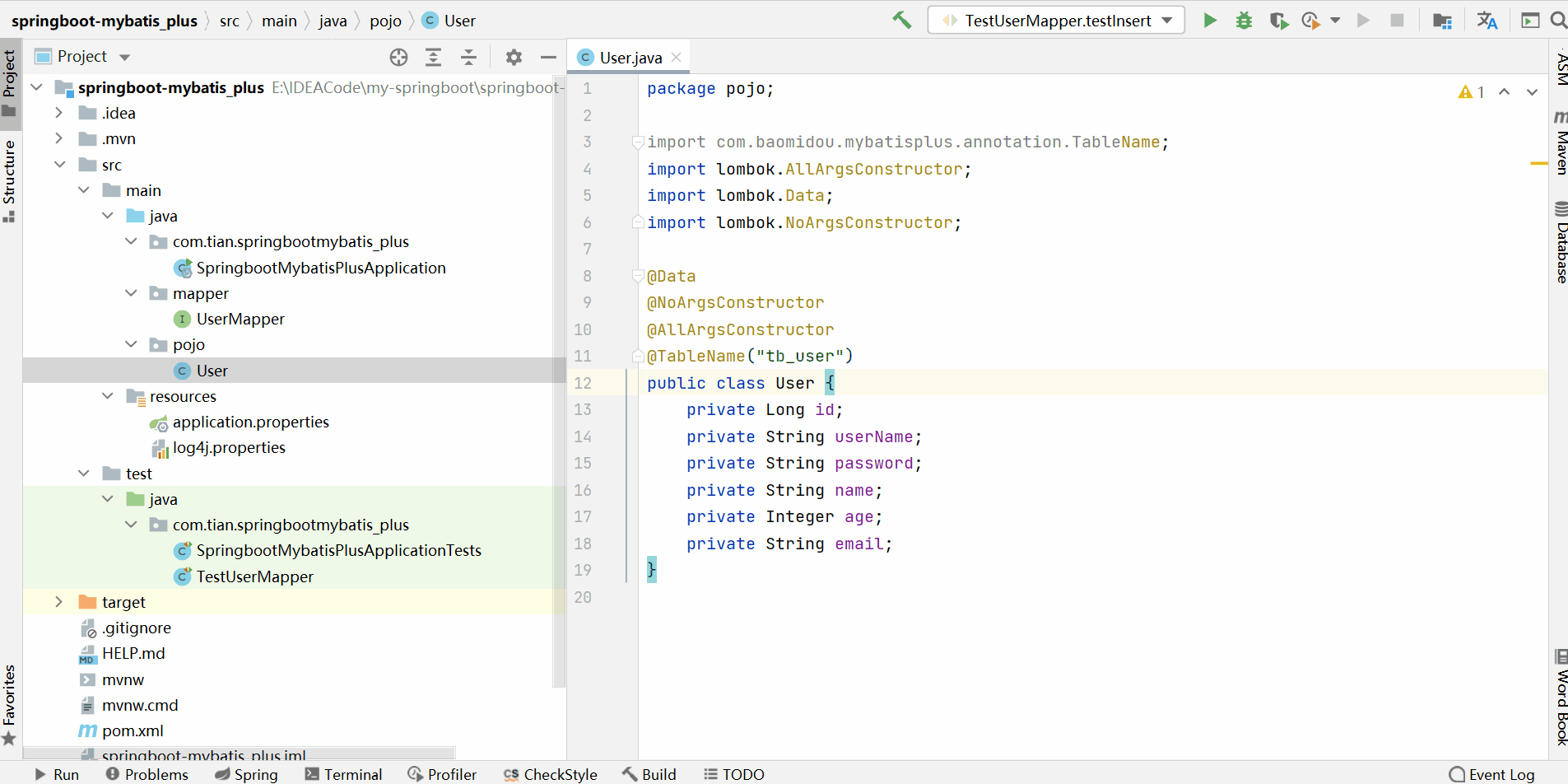Image resolution: width=1568 pixels, height=784 pixels.
Task: Open the Structure tool window
Action: tap(9, 180)
